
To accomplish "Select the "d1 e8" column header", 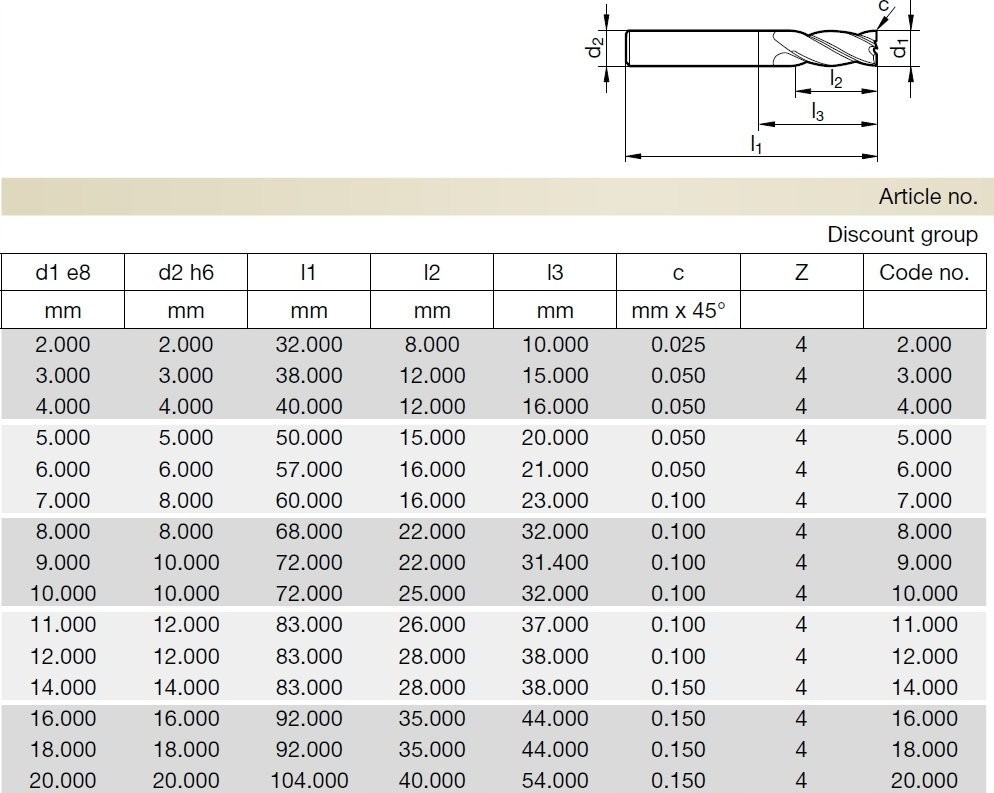I will click(x=62, y=272).
